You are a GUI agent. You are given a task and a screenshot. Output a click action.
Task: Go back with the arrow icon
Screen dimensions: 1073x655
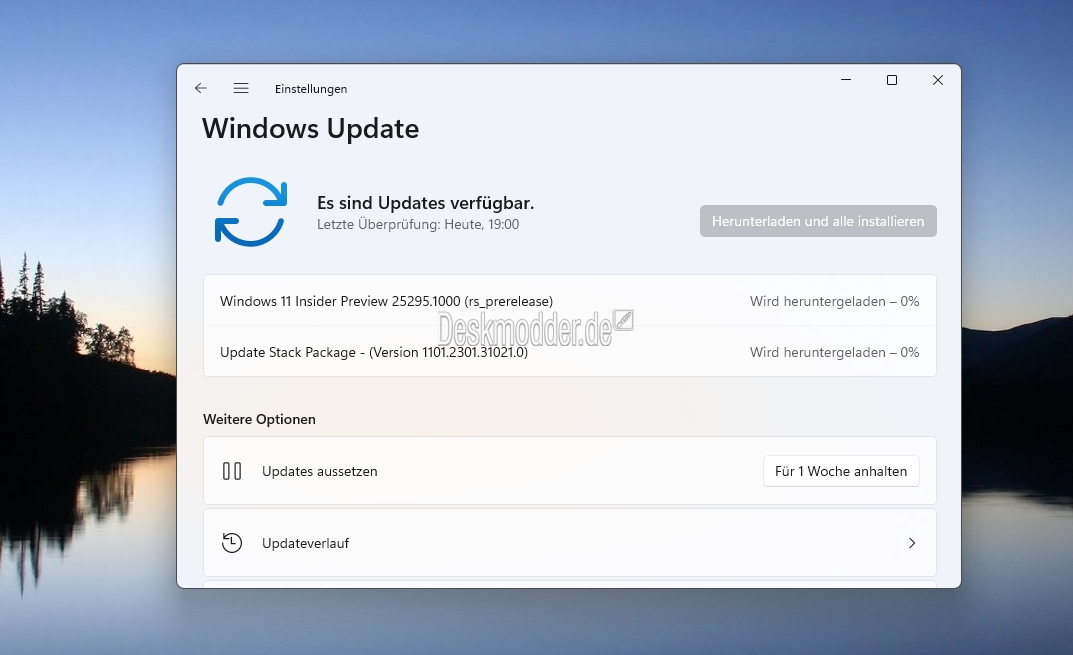(201, 88)
